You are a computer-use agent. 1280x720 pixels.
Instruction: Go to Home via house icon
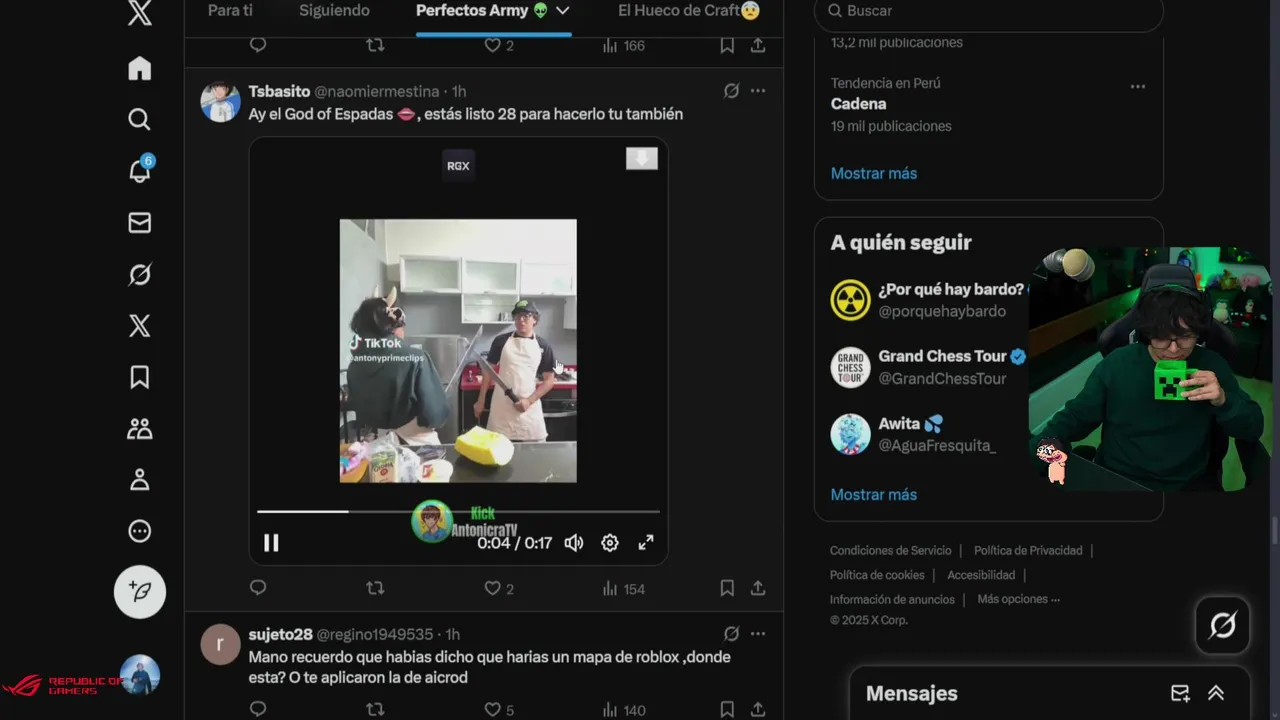click(140, 68)
